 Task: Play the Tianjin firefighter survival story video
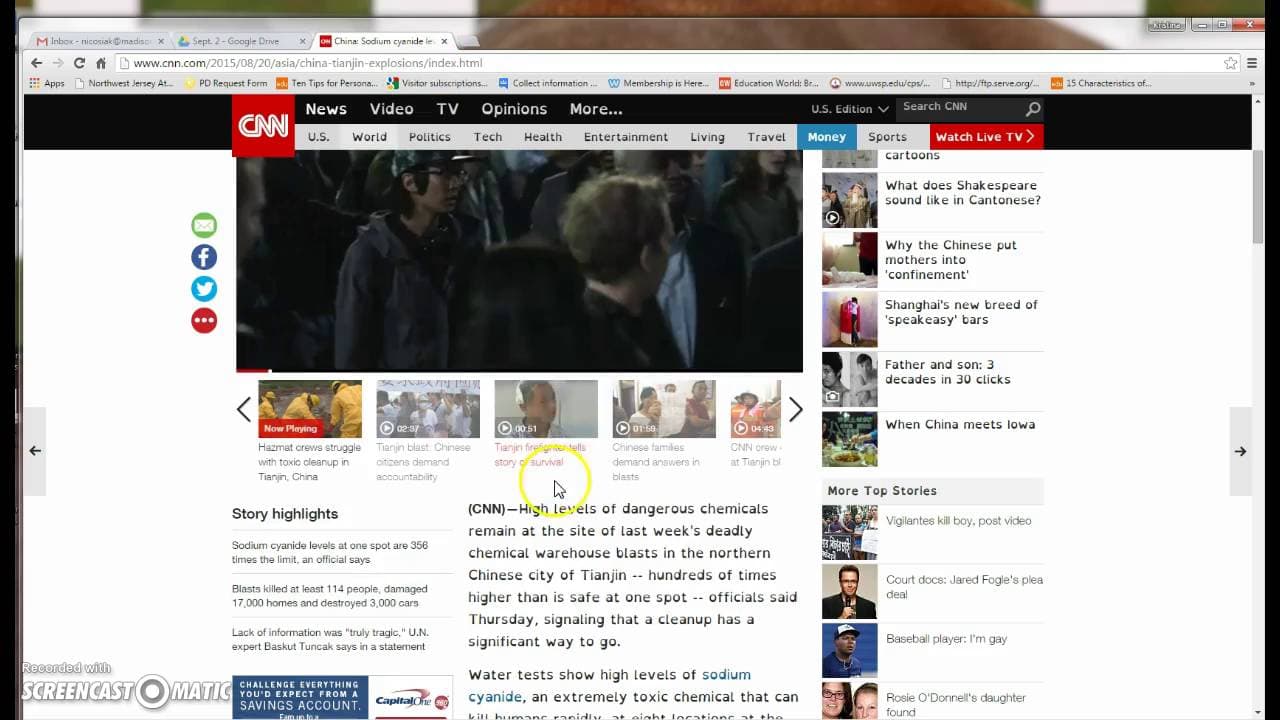pyautogui.click(x=546, y=409)
